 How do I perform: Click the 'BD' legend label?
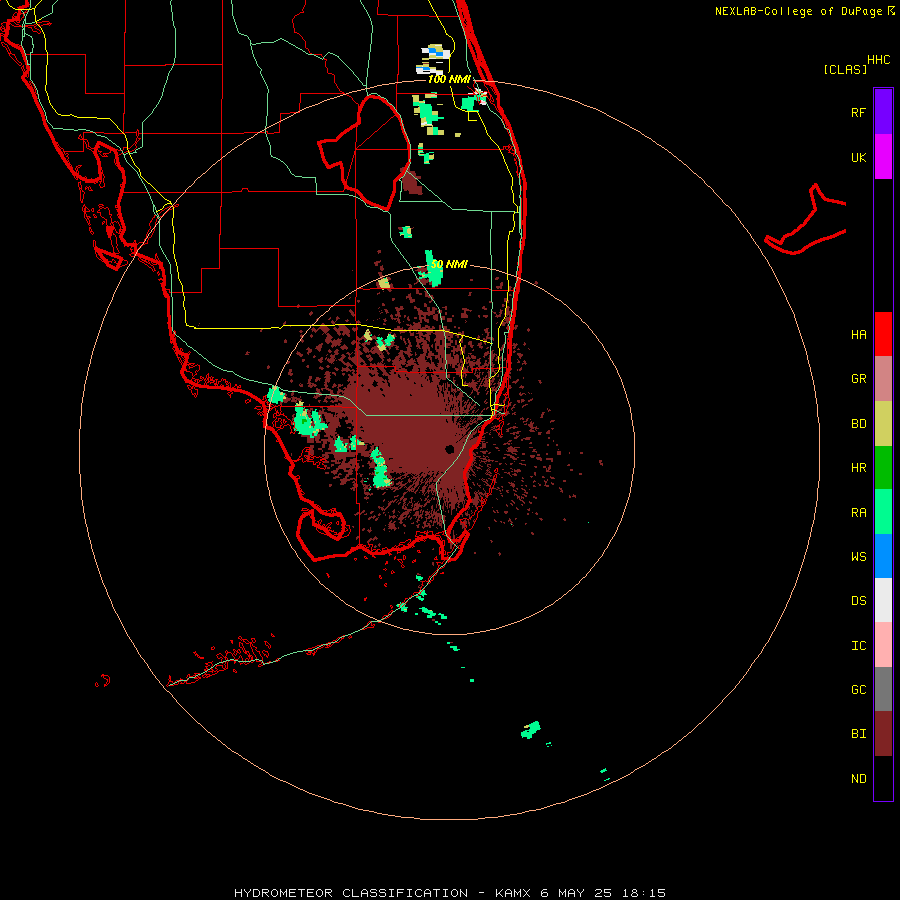(x=858, y=424)
